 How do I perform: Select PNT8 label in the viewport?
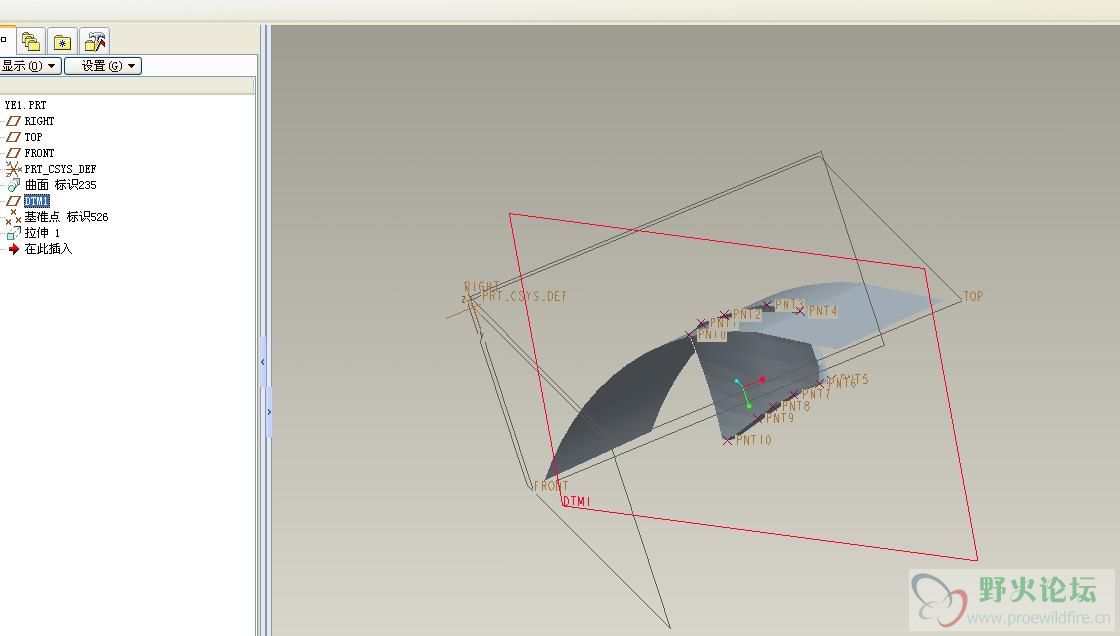tap(796, 407)
